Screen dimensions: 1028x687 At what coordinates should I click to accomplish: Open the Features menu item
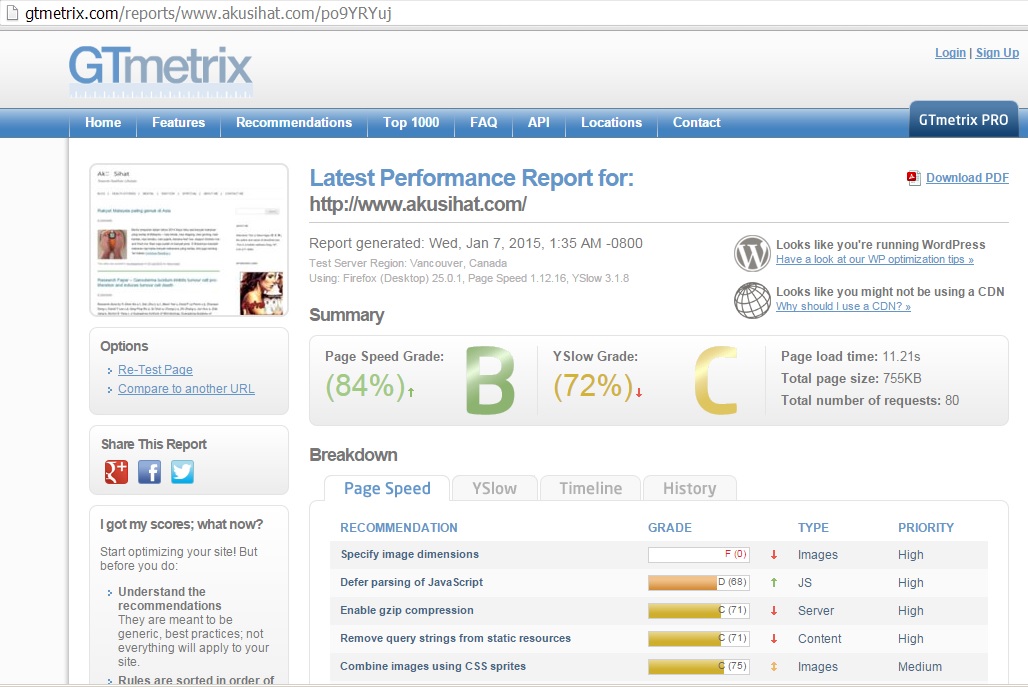point(178,123)
